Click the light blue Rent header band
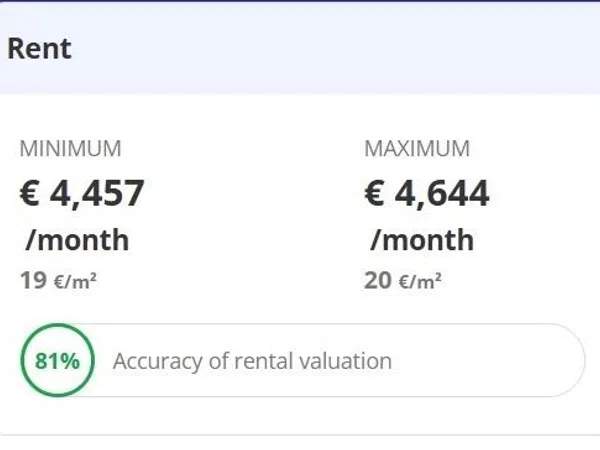Screen dimensions: 600x450 click(300, 48)
